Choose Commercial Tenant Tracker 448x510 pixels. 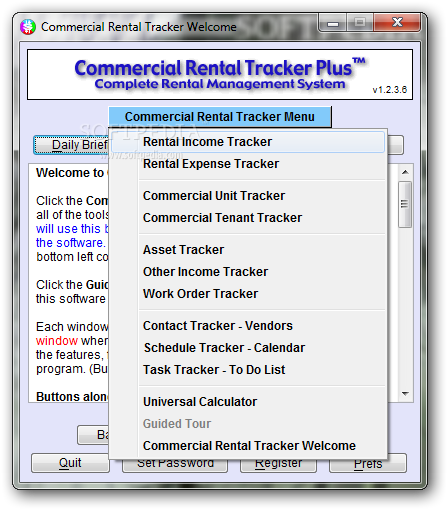pos(248,218)
